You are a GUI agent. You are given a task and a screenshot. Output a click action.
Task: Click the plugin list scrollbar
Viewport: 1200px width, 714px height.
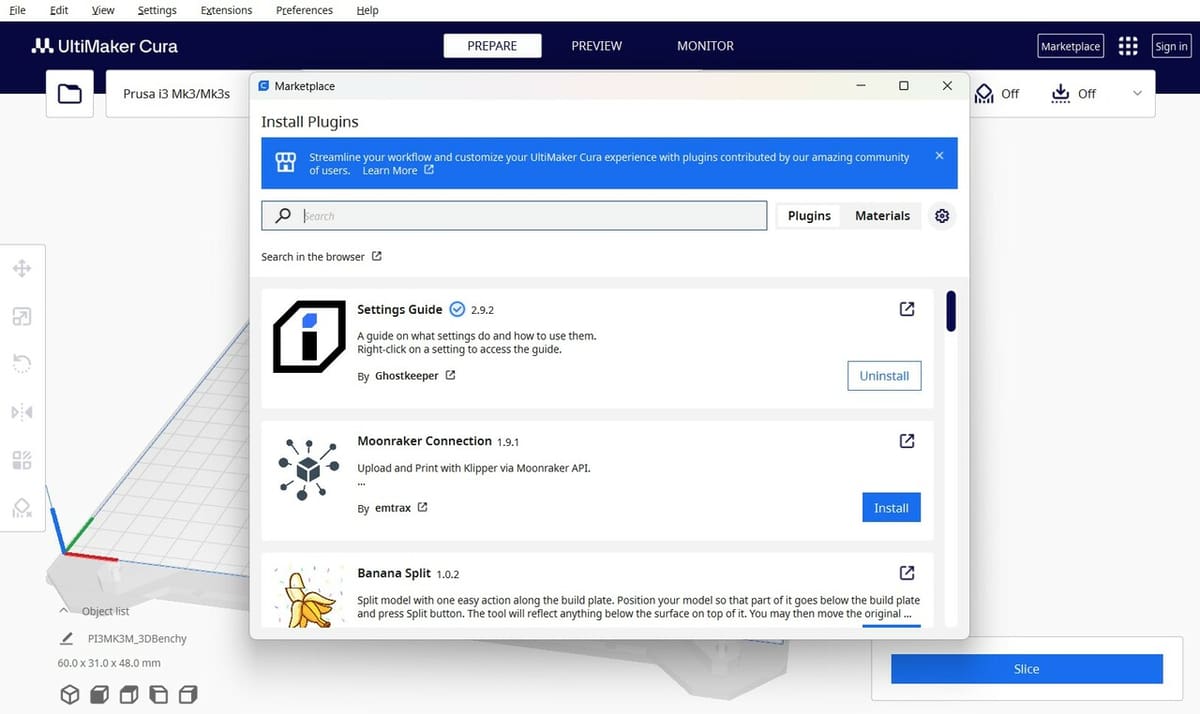tap(951, 311)
